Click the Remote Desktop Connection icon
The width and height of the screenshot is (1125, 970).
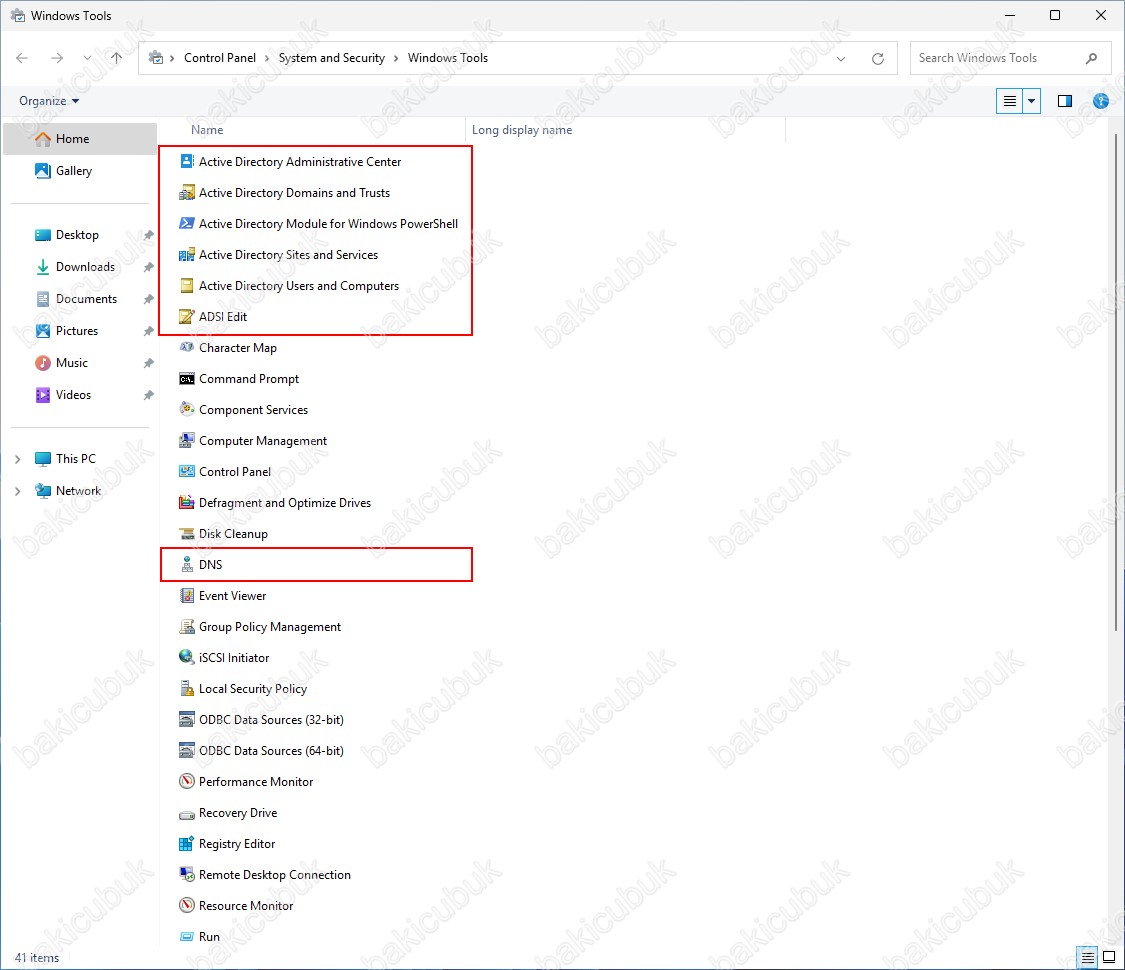click(187, 875)
